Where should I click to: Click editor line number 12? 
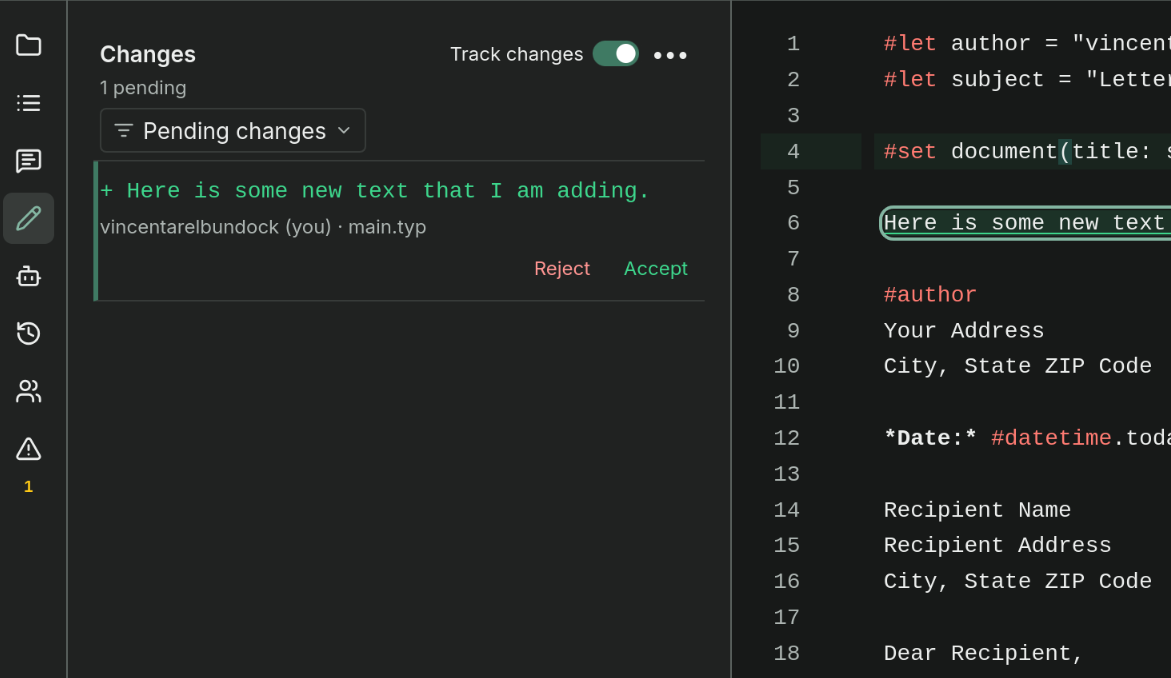point(786,438)
